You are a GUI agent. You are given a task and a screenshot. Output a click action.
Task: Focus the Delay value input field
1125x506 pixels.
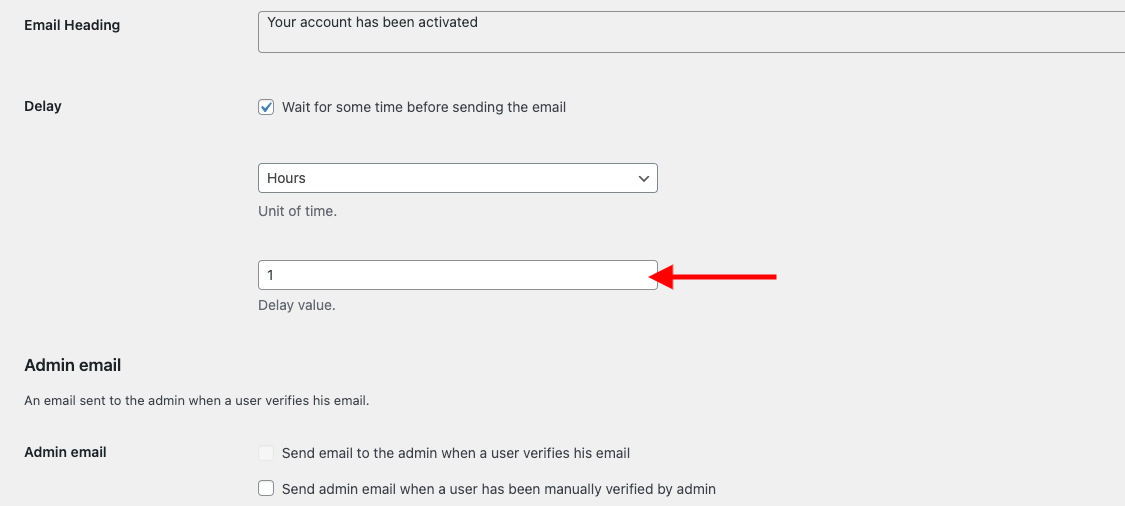click(457, 275)
